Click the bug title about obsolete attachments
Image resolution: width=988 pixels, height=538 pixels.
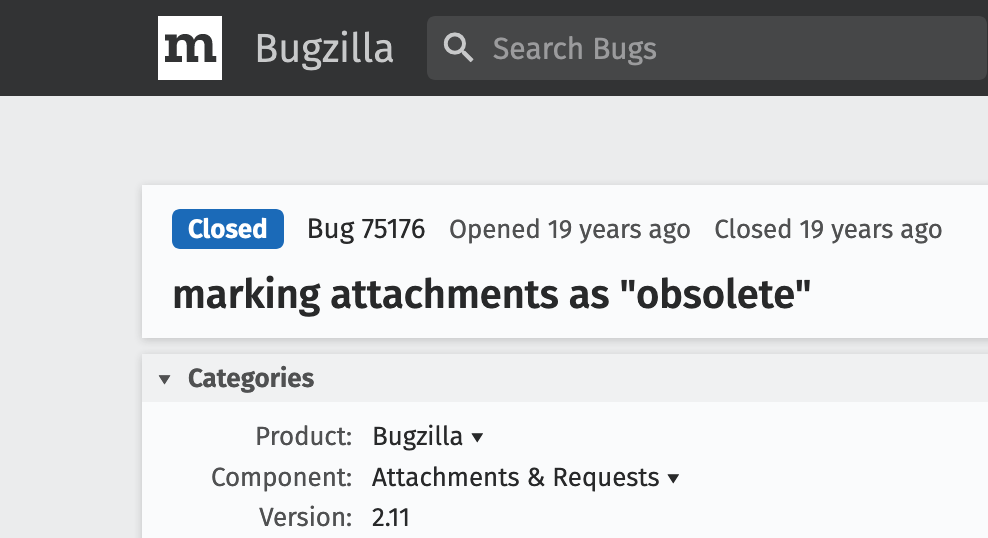[x=491, y=294]
